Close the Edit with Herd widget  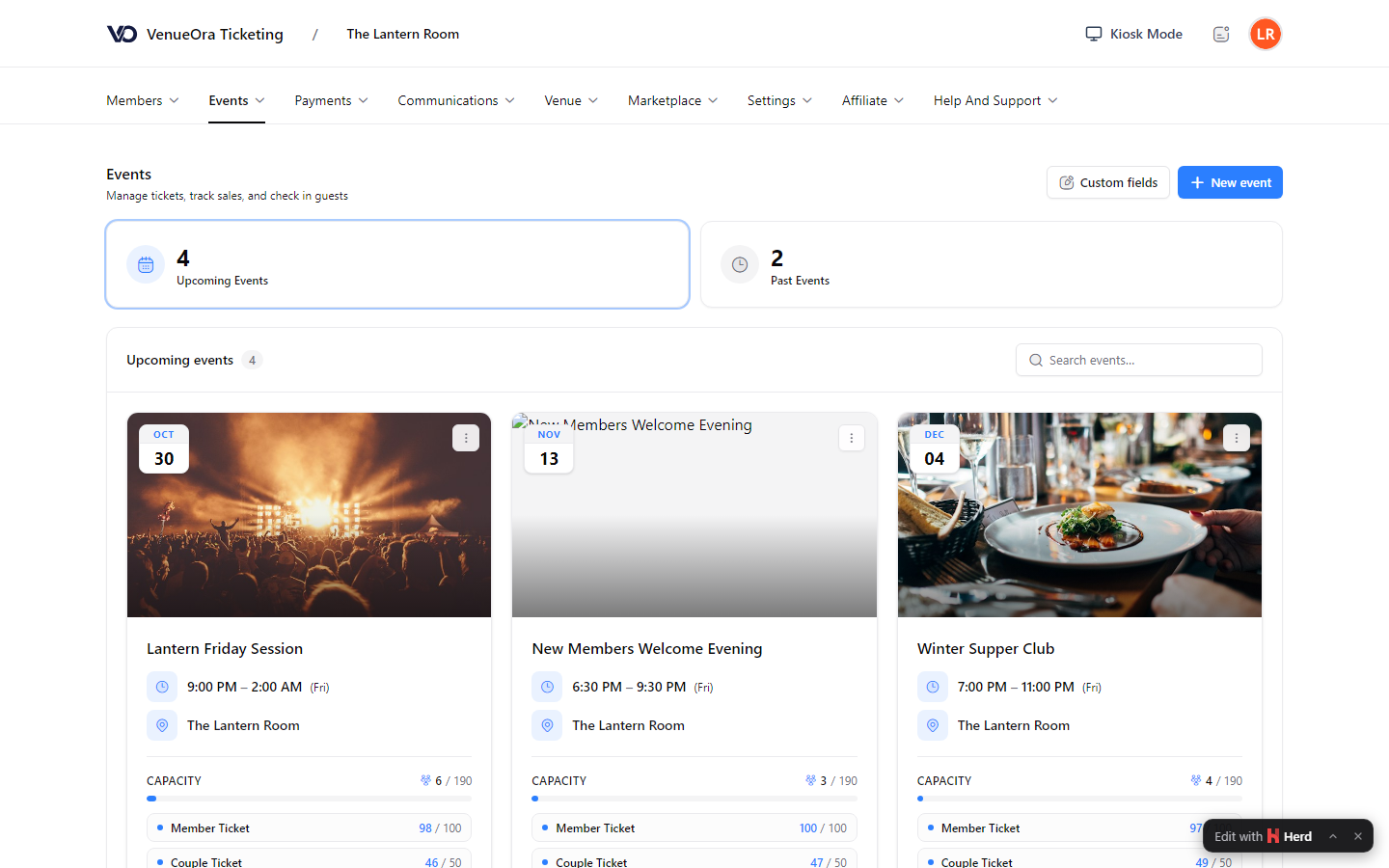point(1358,836)
